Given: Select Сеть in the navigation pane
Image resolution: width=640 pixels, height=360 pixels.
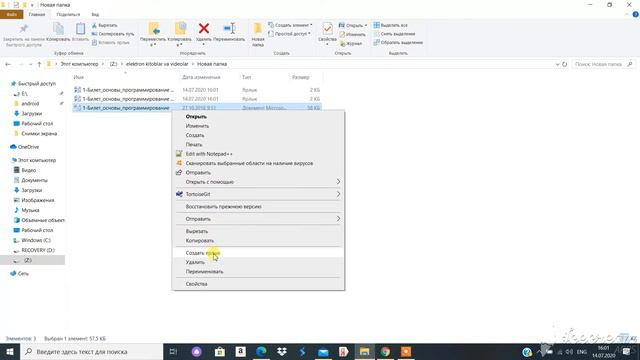Looking at the screenshot, I should point(23,273).
